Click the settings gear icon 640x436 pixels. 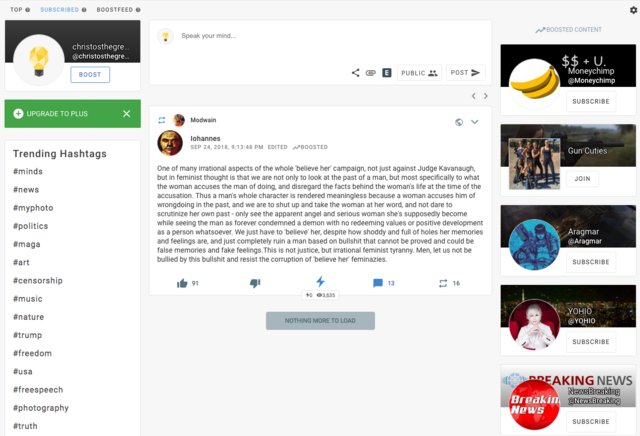pyautogui.click(x=633, y=10)
